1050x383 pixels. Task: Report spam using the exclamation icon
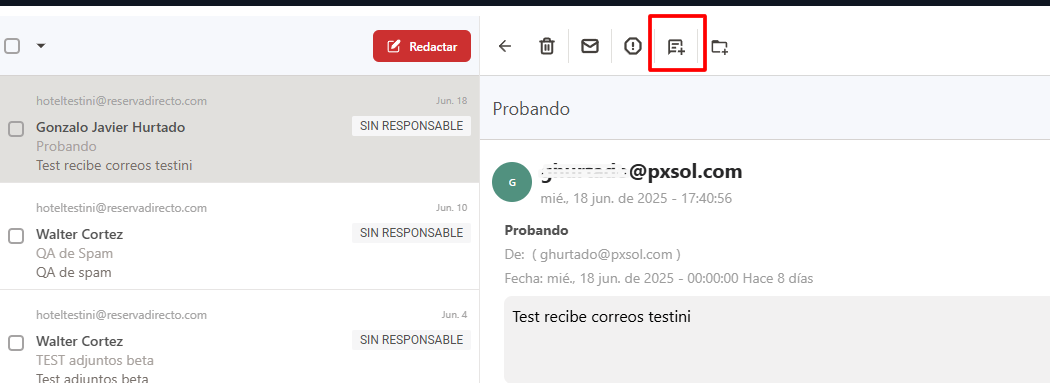(633, 46)
